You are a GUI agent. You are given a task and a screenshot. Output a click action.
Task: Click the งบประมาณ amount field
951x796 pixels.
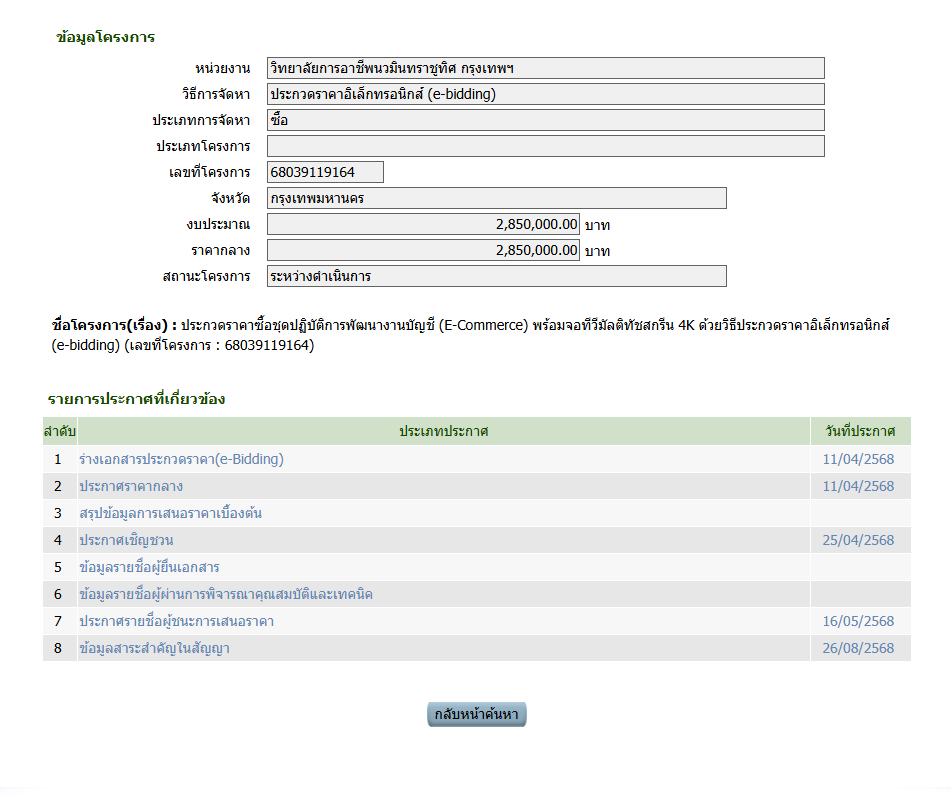pos(423,224)
